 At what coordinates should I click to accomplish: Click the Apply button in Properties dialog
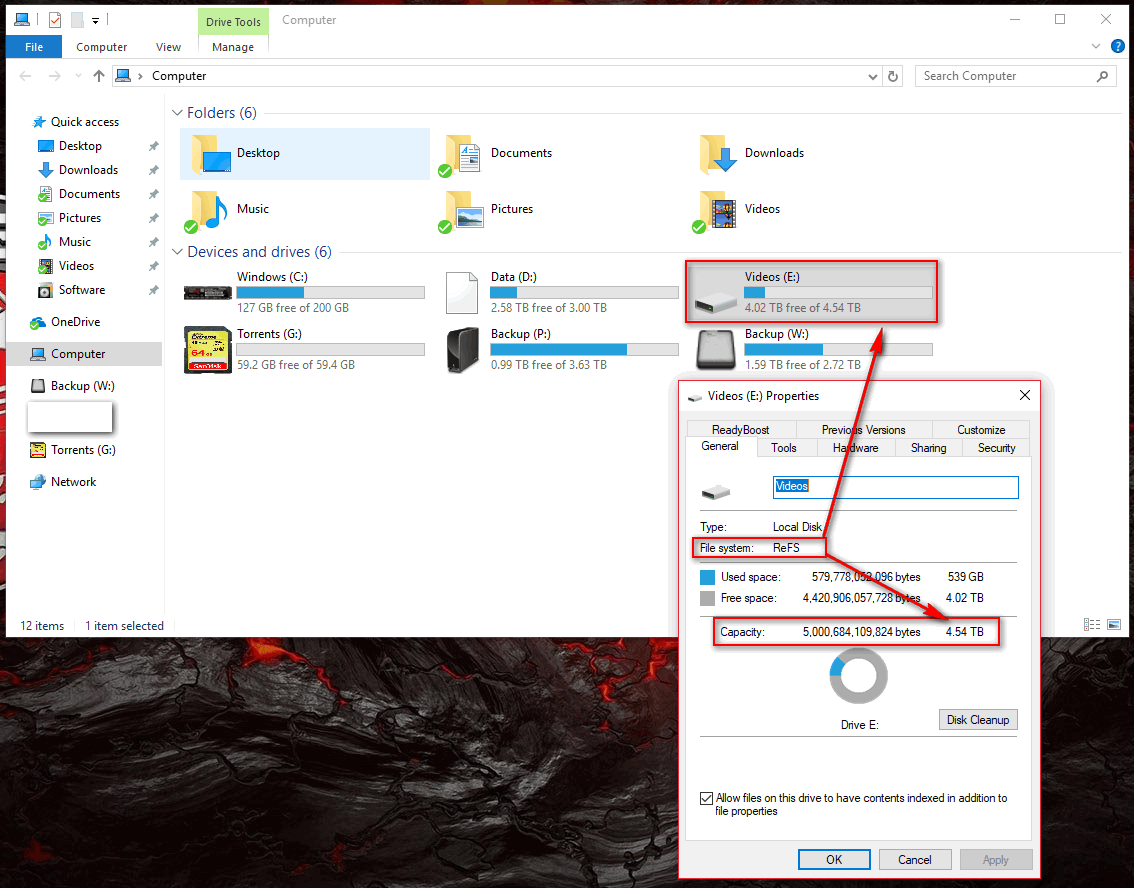[x=996, y=860]
